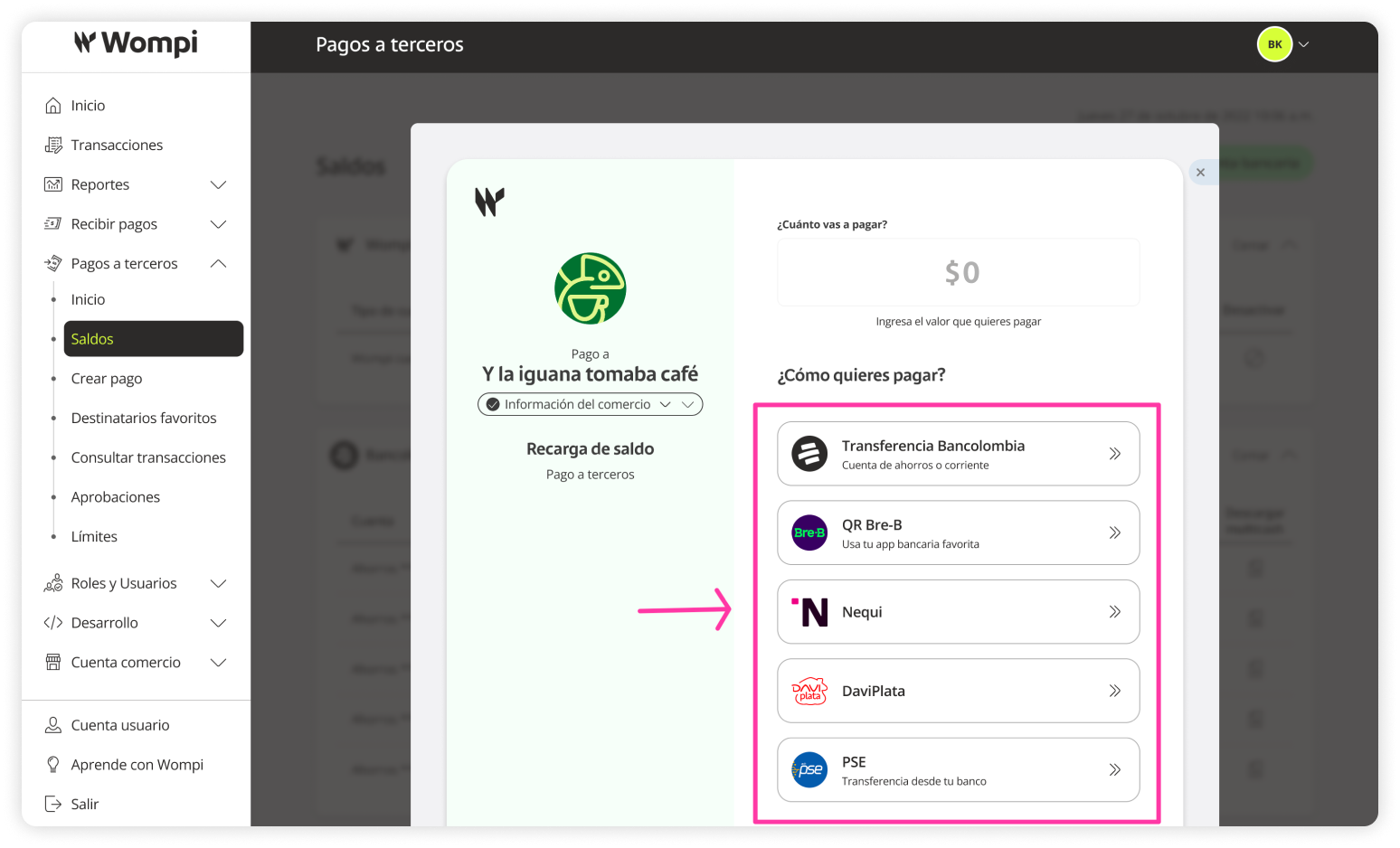Image resolution: width=1400 pixels, height=848 pixels.
Task: Open Cuenta usuario link
Action: click(120, 725)
